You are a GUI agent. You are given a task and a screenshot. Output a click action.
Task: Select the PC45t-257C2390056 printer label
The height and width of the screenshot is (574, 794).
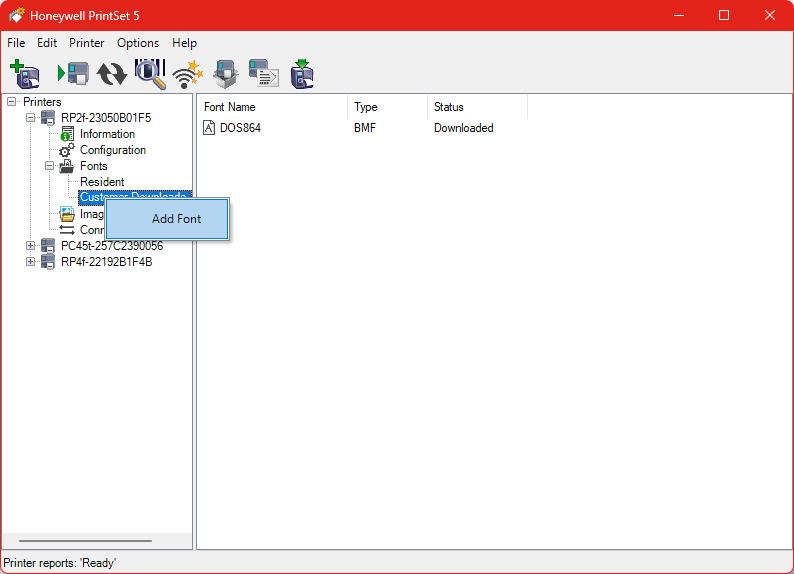(x=112, y=246)
